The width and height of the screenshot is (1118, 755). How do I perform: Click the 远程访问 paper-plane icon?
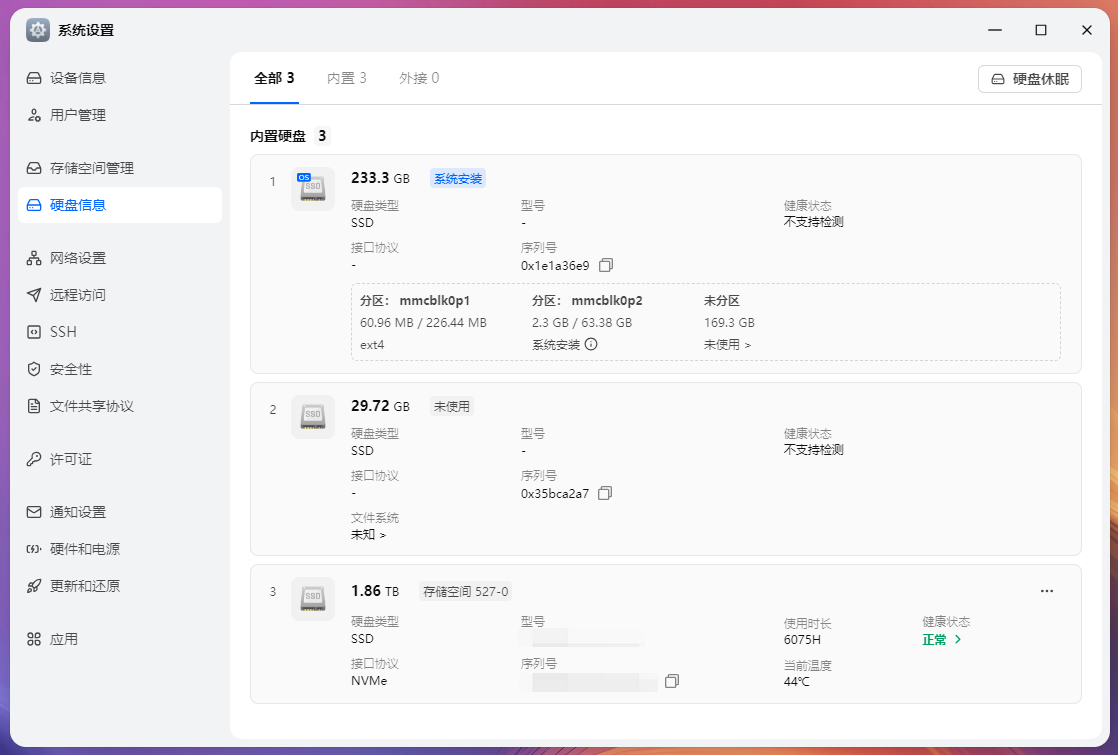pyautogui.click(x=34, y=295)
